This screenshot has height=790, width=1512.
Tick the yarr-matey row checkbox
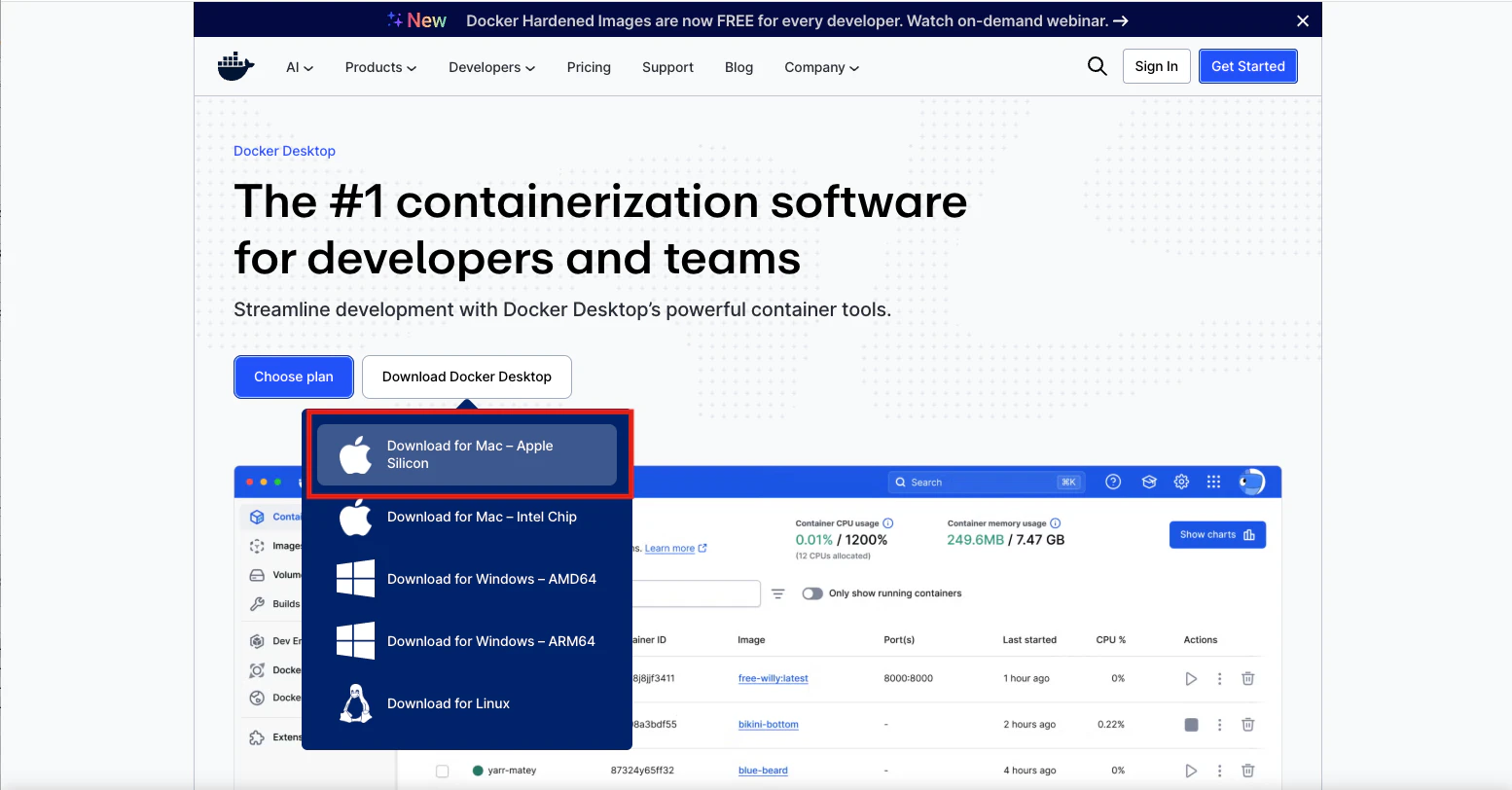[442, 771]
